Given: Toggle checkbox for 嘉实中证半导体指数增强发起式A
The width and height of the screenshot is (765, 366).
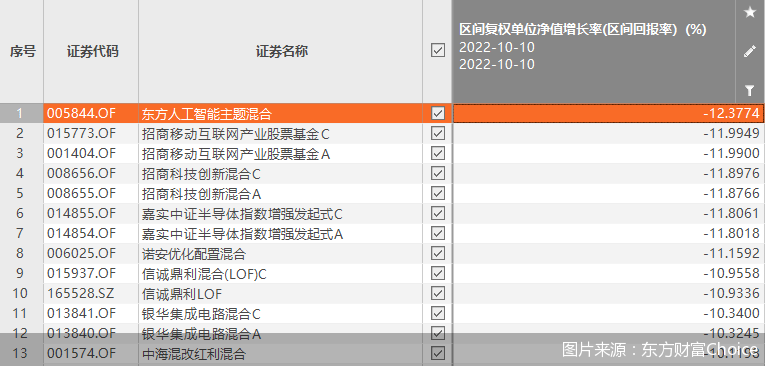Looking at the screenshot, I should pos(438,233).
